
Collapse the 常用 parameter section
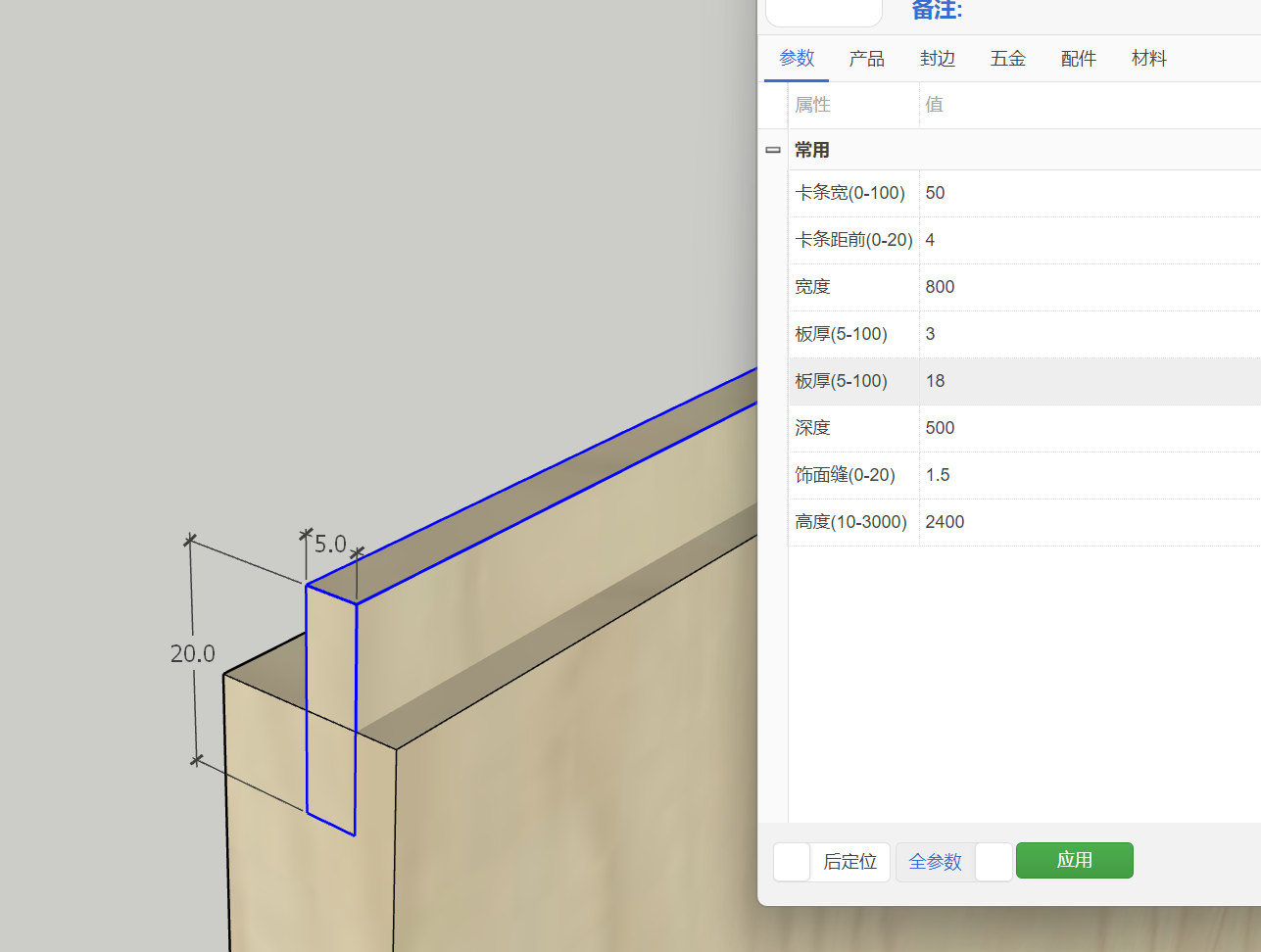772,149
